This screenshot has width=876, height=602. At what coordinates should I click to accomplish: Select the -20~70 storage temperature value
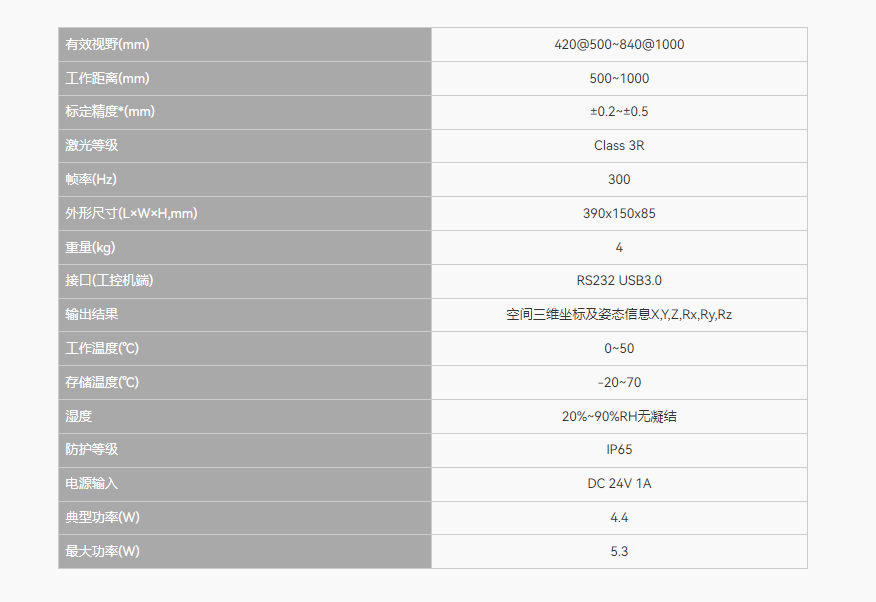click(x=619, y=383)
